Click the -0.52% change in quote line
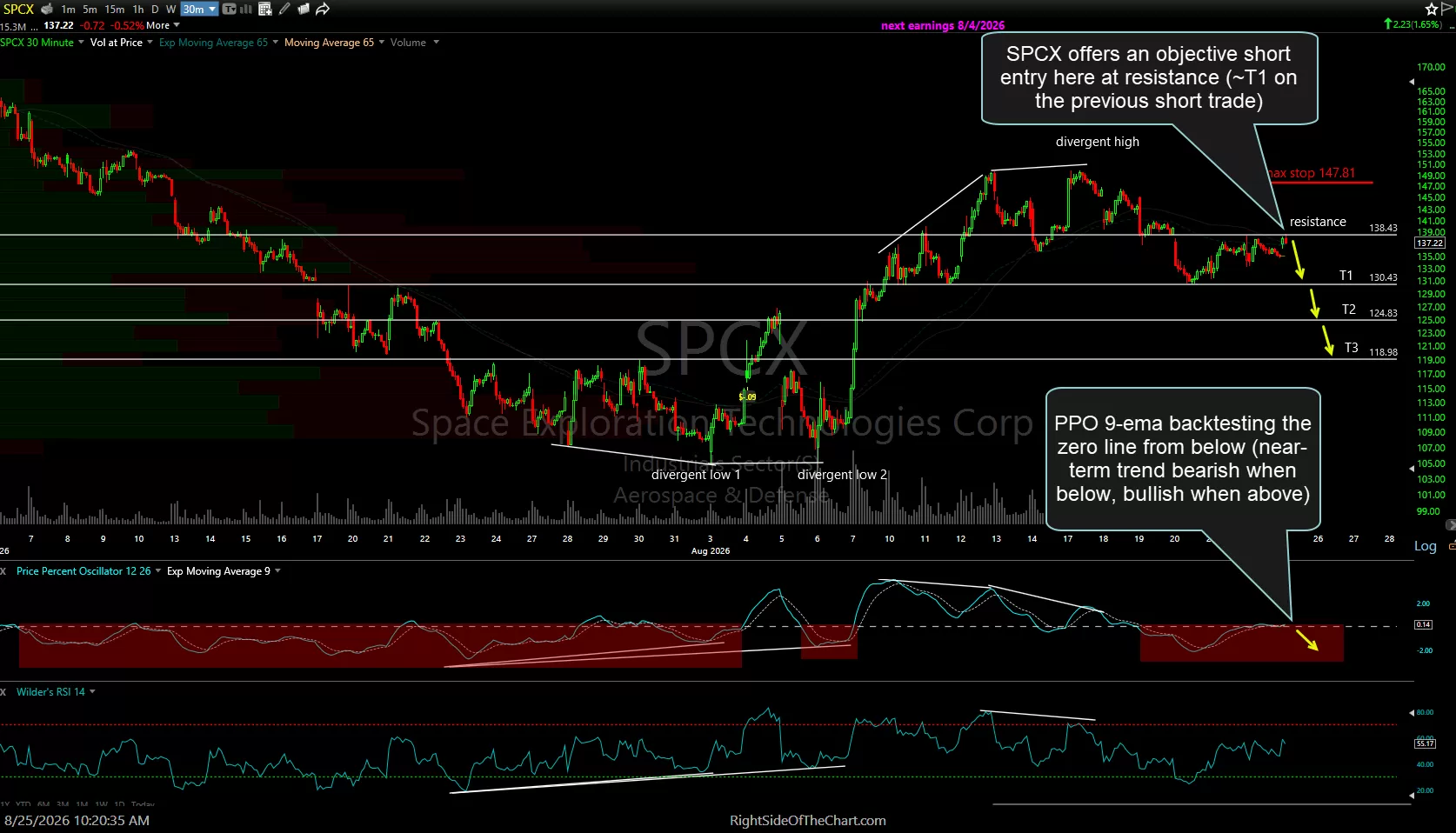Image resolution: width=1456 pixels, height=833 pixels. point(127,26)
